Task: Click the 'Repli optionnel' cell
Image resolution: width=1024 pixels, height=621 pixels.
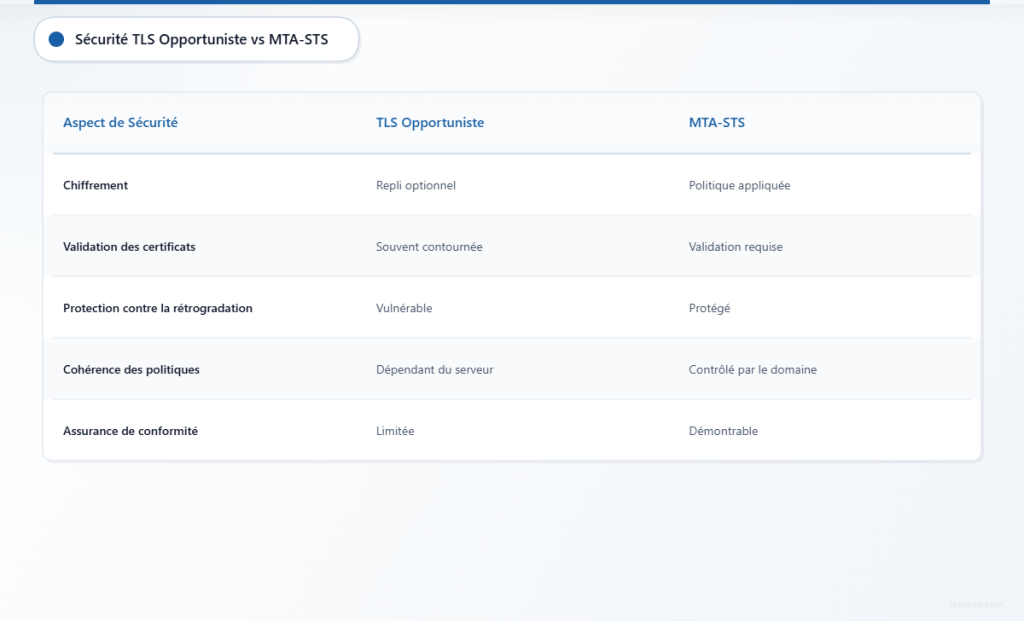Action: click(x=415, y=185)
